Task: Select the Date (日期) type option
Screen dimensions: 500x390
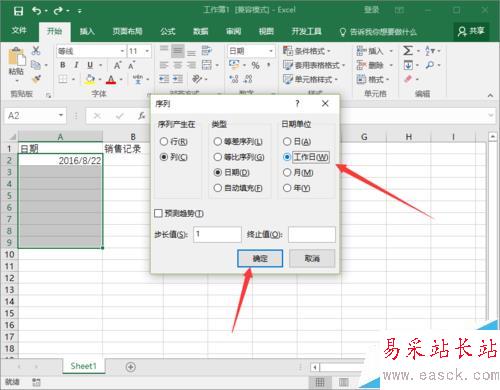Action: pyautogui.click(x=218, y=172)
